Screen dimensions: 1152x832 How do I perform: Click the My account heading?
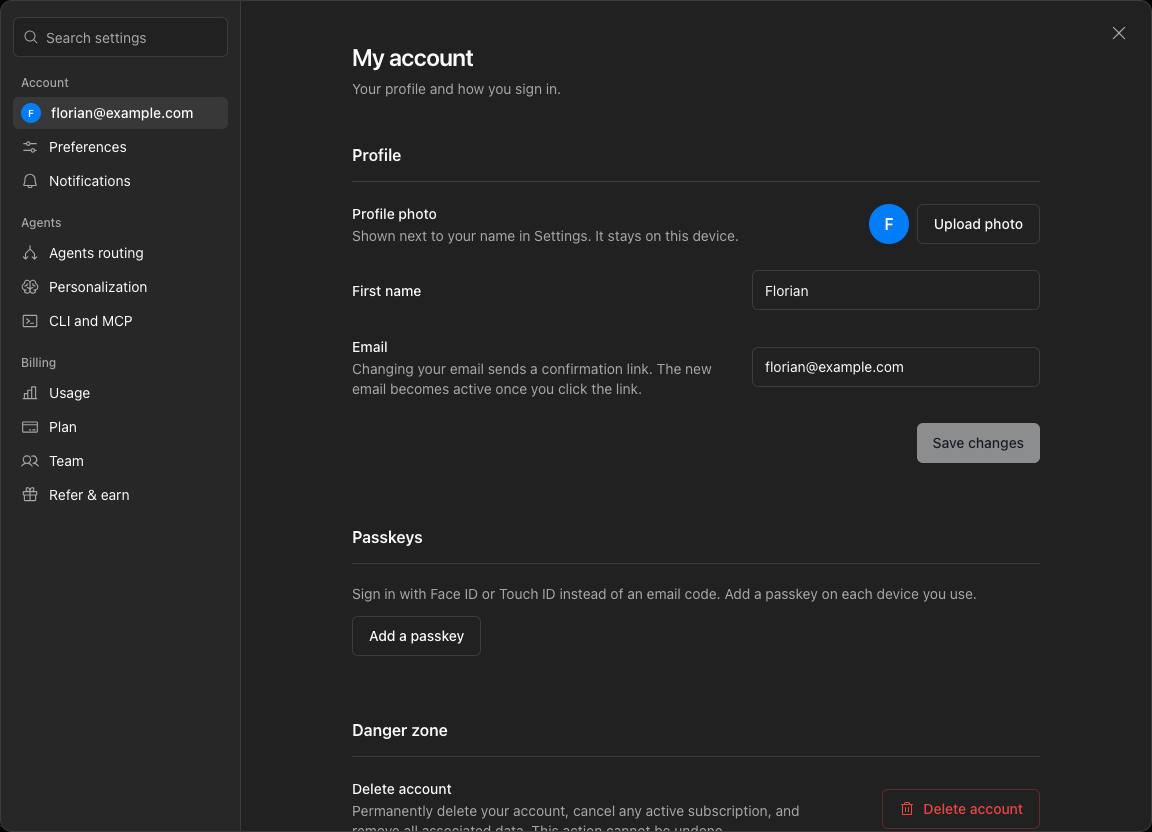tap(412, 58)
